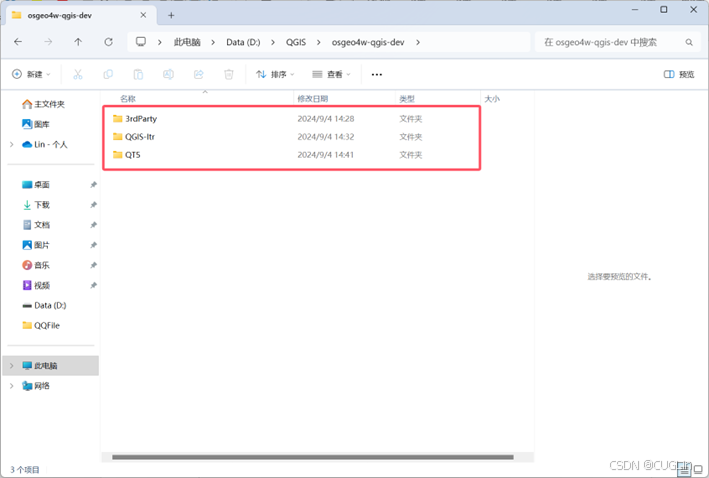Click the Share icon in toolbar
The image size is (709, 478).
tap(199, 74)
